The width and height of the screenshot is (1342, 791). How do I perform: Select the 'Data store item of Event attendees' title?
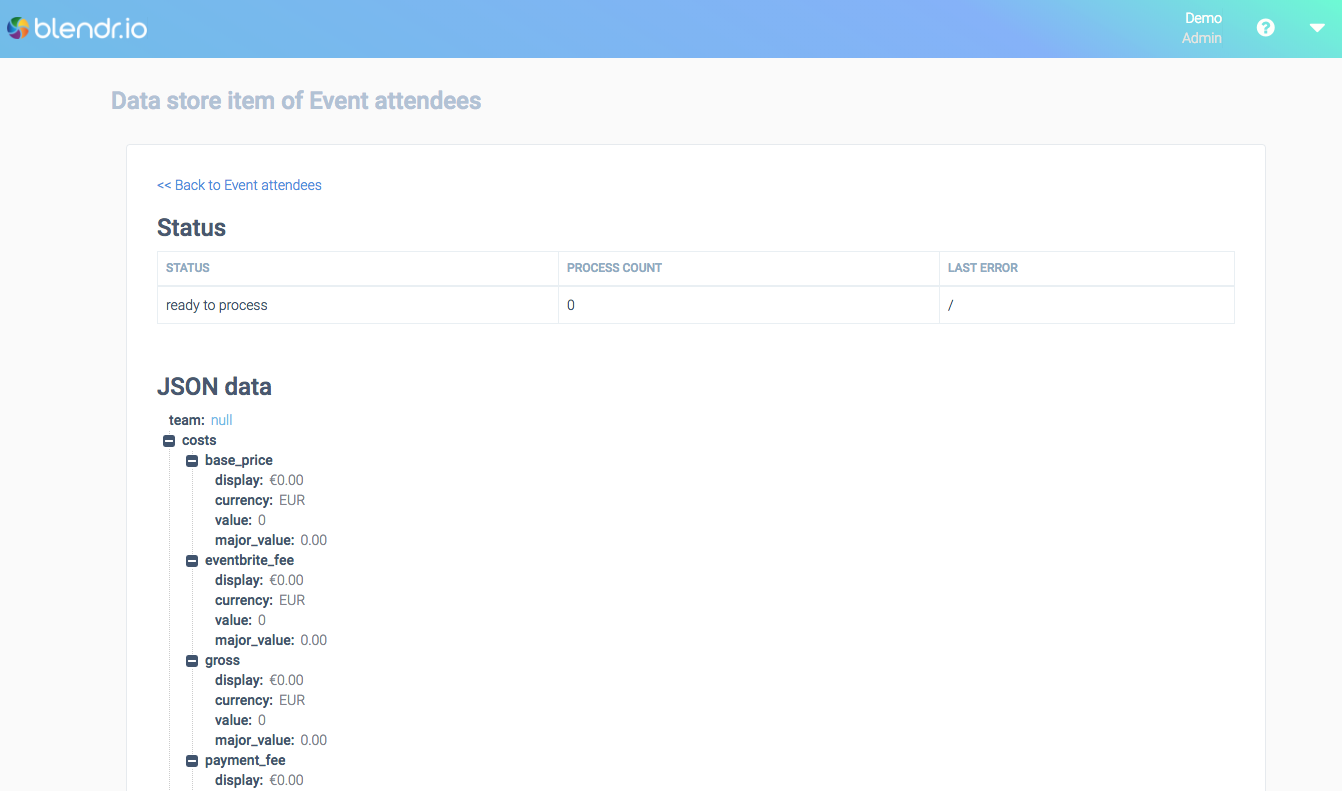[296, 101]
